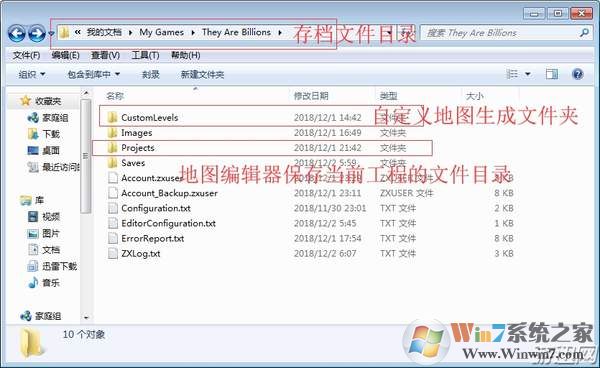This screenshot has height=368, width=600.
Task: Open the 工具(T) menu
Action: point(145,55)
